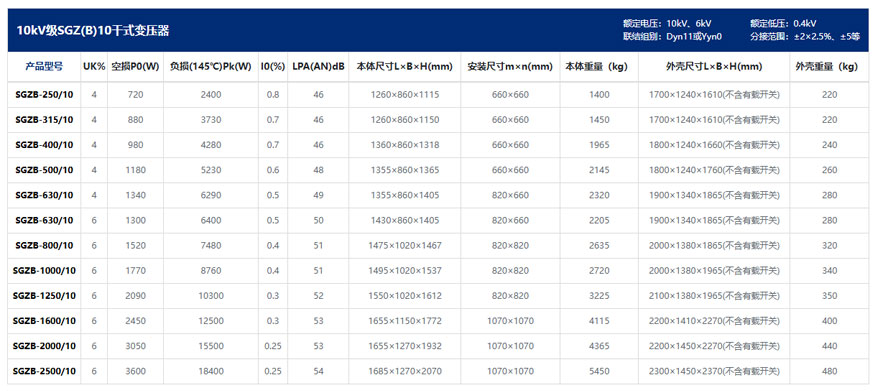Click the body size 1475×1020×1467
874x391 pixels.
(x=405, y=245)
